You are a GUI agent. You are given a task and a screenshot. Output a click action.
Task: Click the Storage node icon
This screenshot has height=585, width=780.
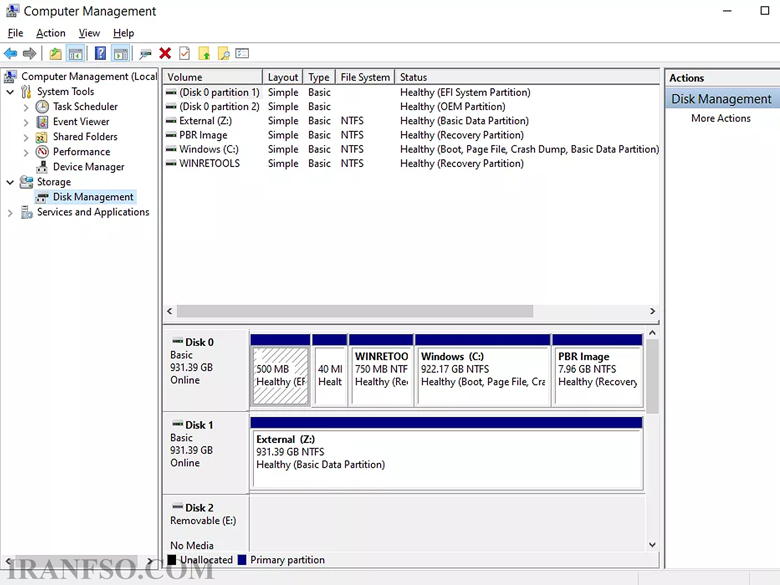pyautogui.click(x=26, y=182)
